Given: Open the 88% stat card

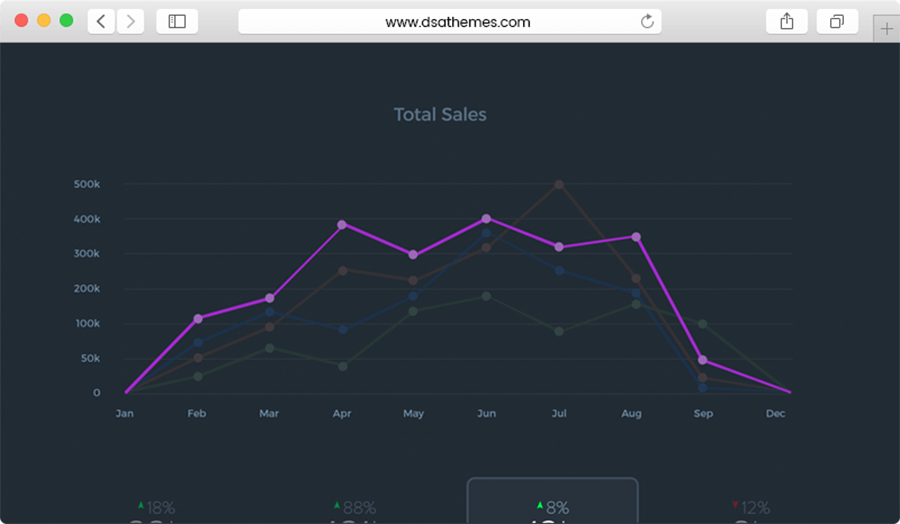Looking at the screenshot, I should pyautogui.click(x=354, y=509).
